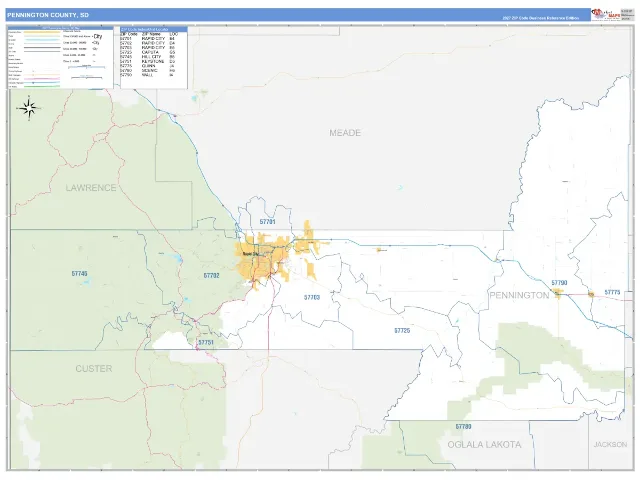Click the ZIP index table header bar
Viewport: 640px width, 480px height.
[x=154, y=29]
